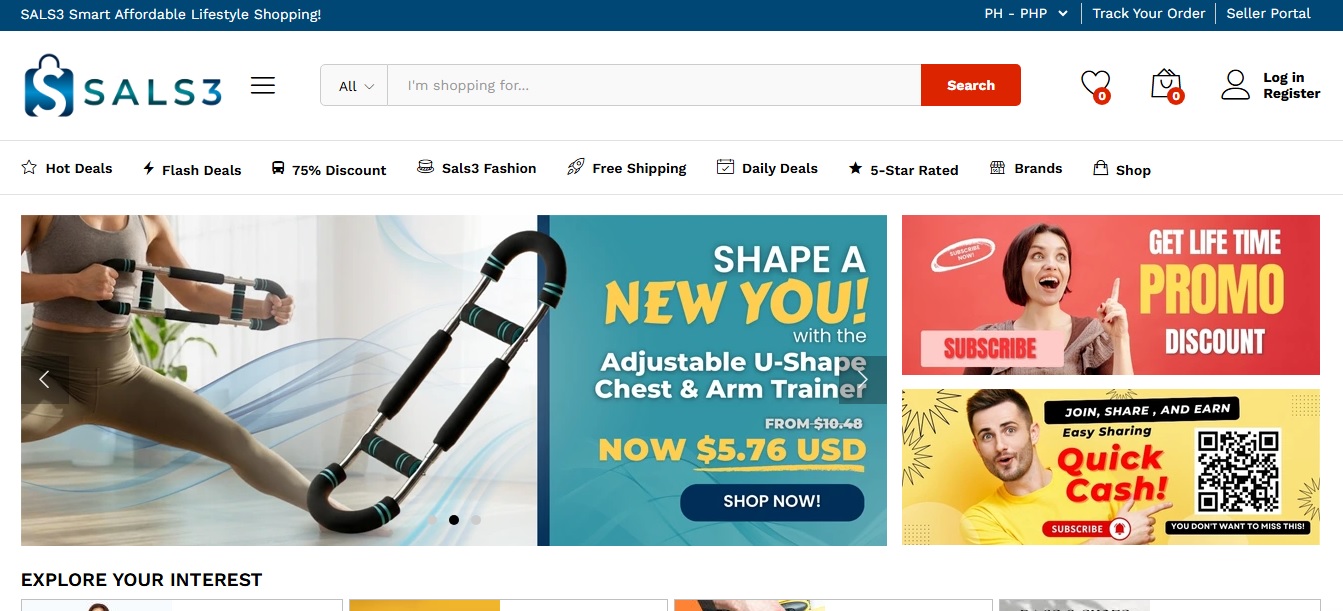Go to the previous carousel slide

tap(45, 380)
